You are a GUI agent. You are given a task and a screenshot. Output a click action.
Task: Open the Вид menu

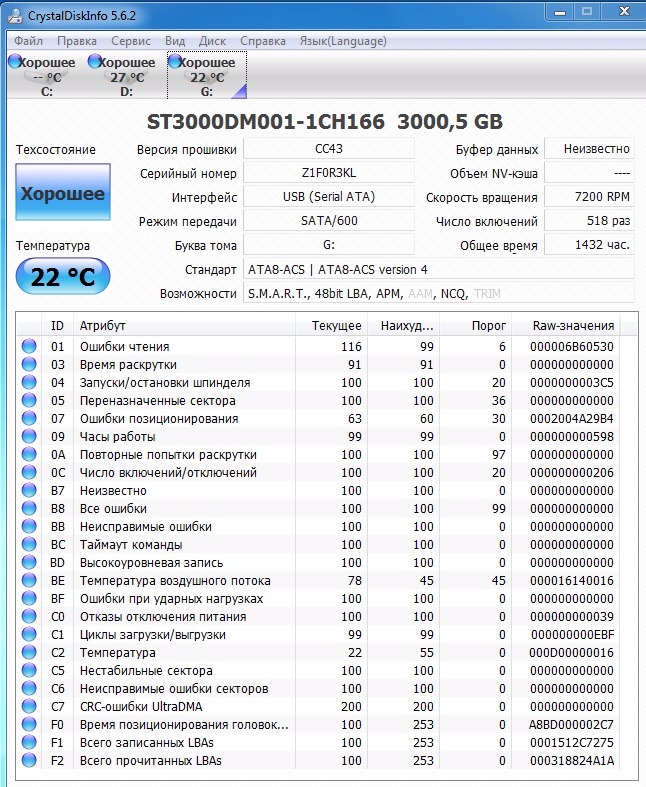pos(175,41)
